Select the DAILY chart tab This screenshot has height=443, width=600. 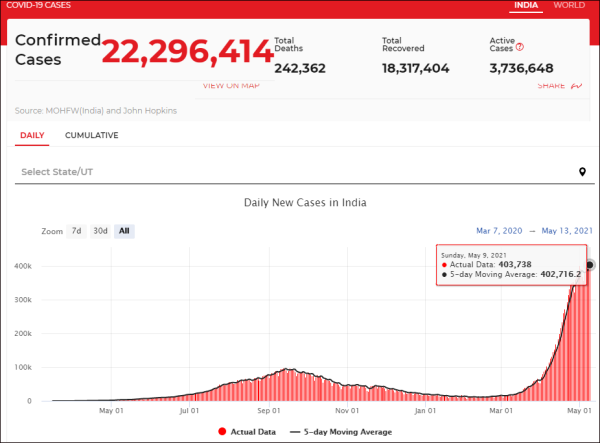tap(32, 135)
